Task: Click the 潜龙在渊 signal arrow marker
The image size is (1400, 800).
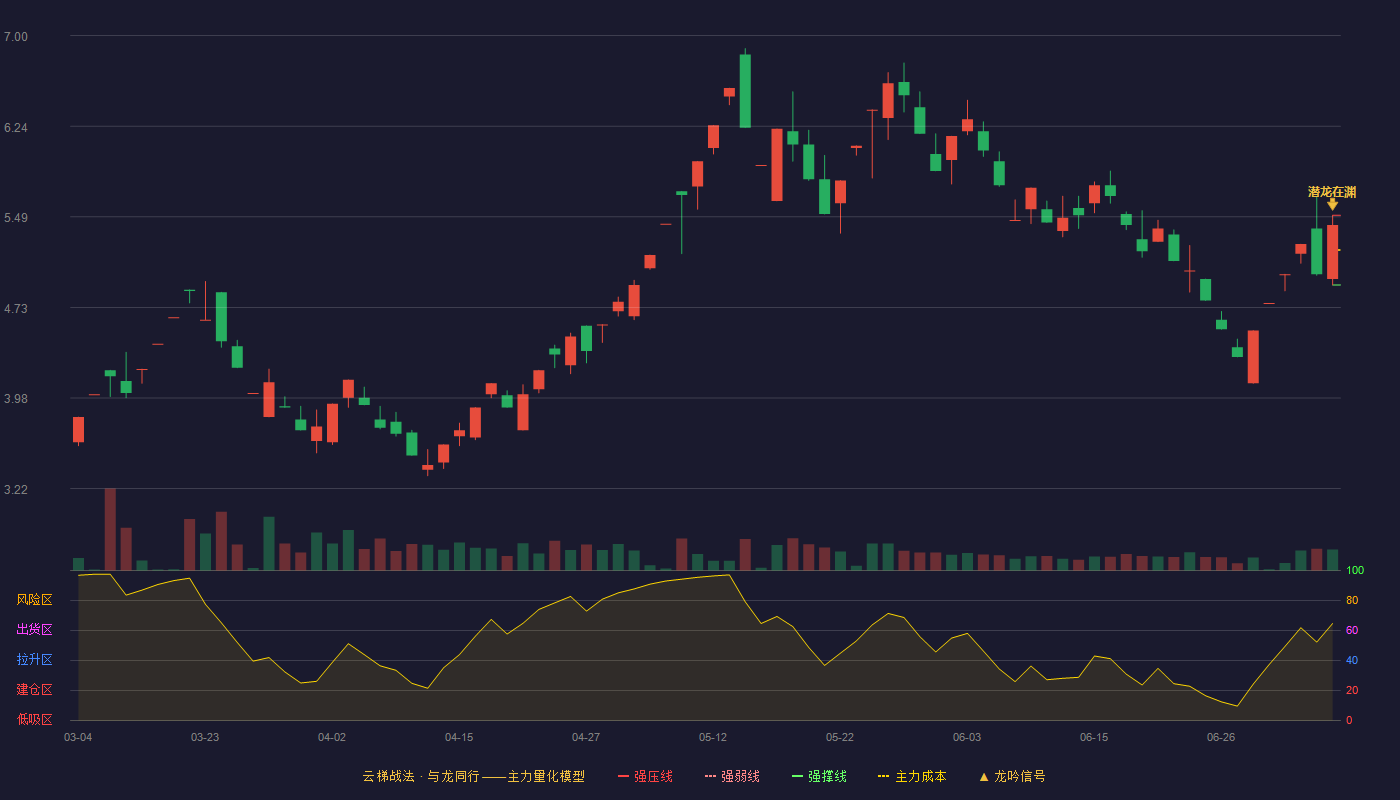Action: pyautogui.click(x=1332, y=204)
